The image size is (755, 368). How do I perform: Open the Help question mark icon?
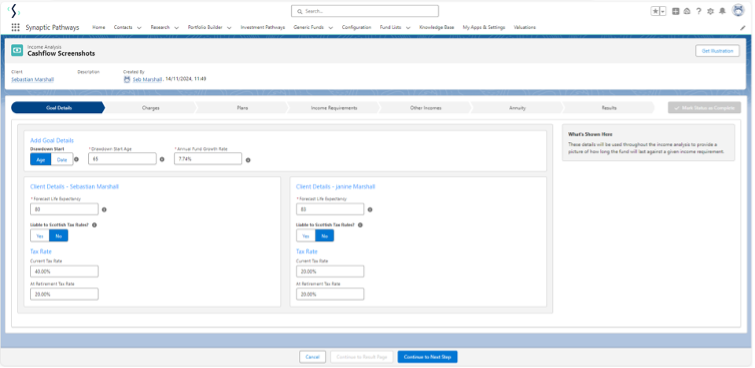699,11
